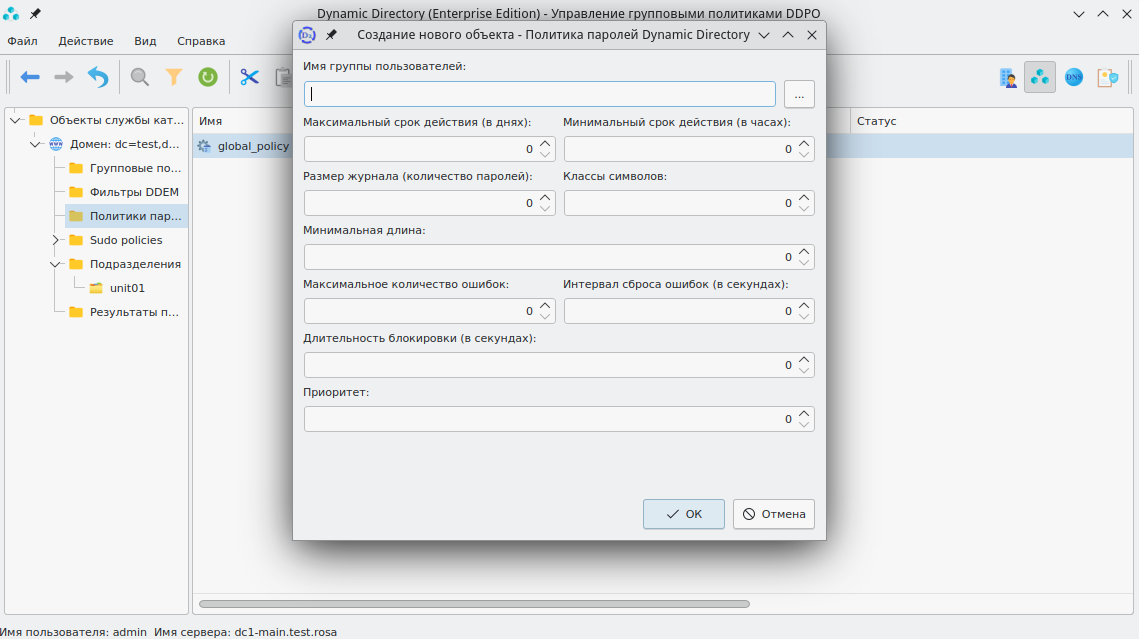Open the Действие menu
This screenshot has height=639, width=1139.
85,41
